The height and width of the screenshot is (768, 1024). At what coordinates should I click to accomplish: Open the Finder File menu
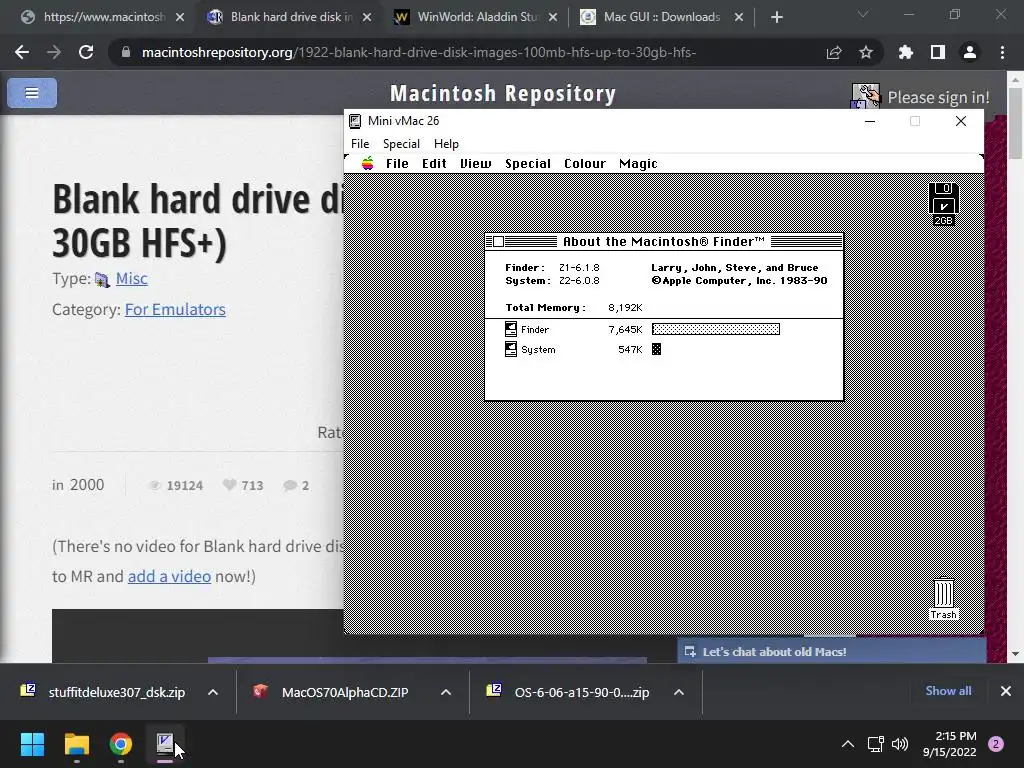coord(397,164)
